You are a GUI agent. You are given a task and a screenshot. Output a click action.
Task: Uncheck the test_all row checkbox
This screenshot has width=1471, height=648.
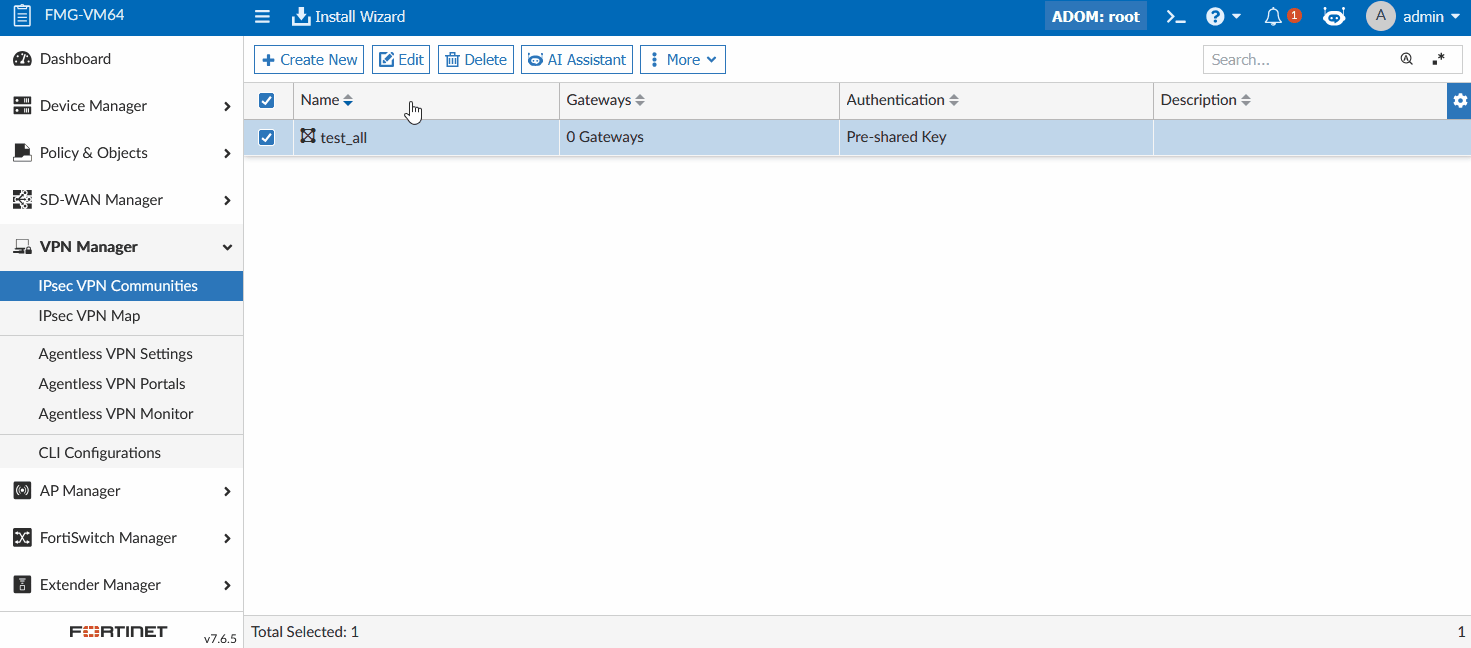point(267,138)
